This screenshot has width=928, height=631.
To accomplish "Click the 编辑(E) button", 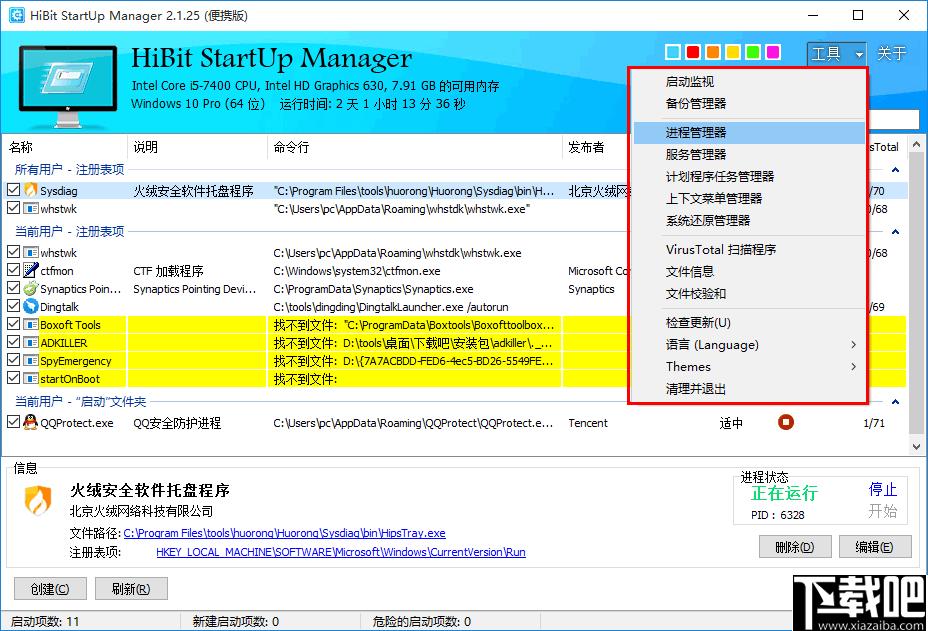I will pyautogui.click(x=874, y=547).
